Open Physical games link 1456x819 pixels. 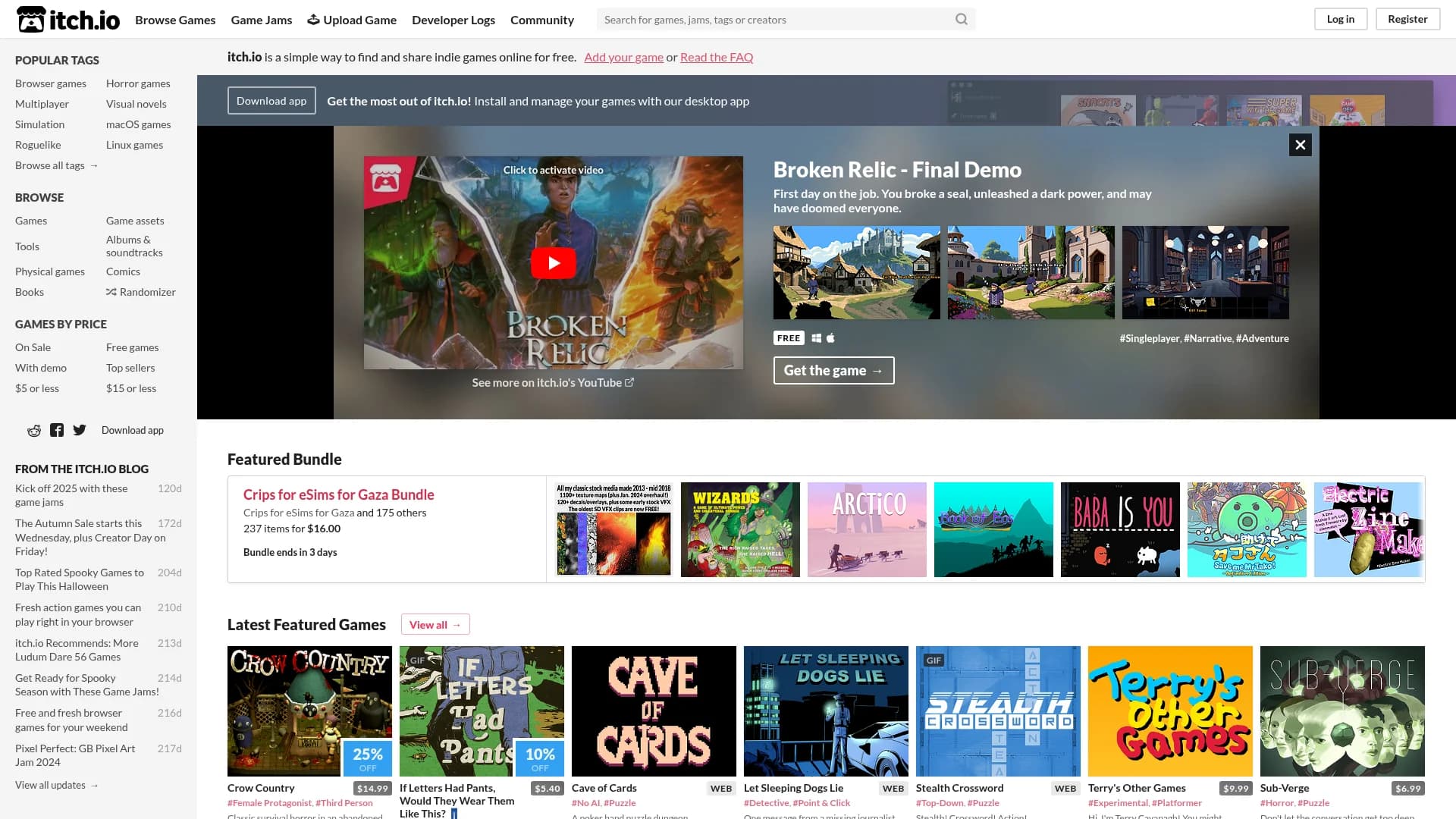(x=50, y=271)
